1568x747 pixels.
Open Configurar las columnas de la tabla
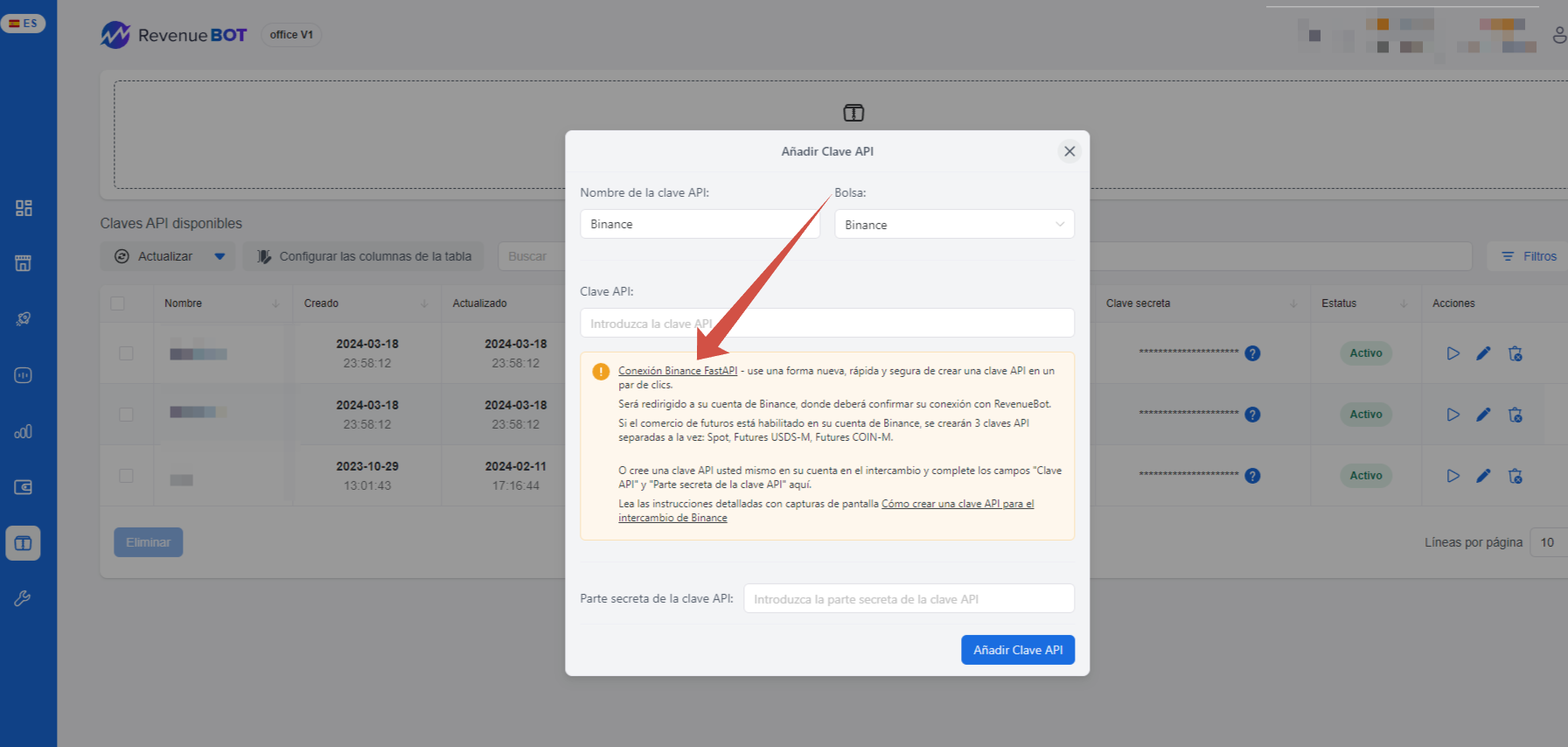(364, 256)
